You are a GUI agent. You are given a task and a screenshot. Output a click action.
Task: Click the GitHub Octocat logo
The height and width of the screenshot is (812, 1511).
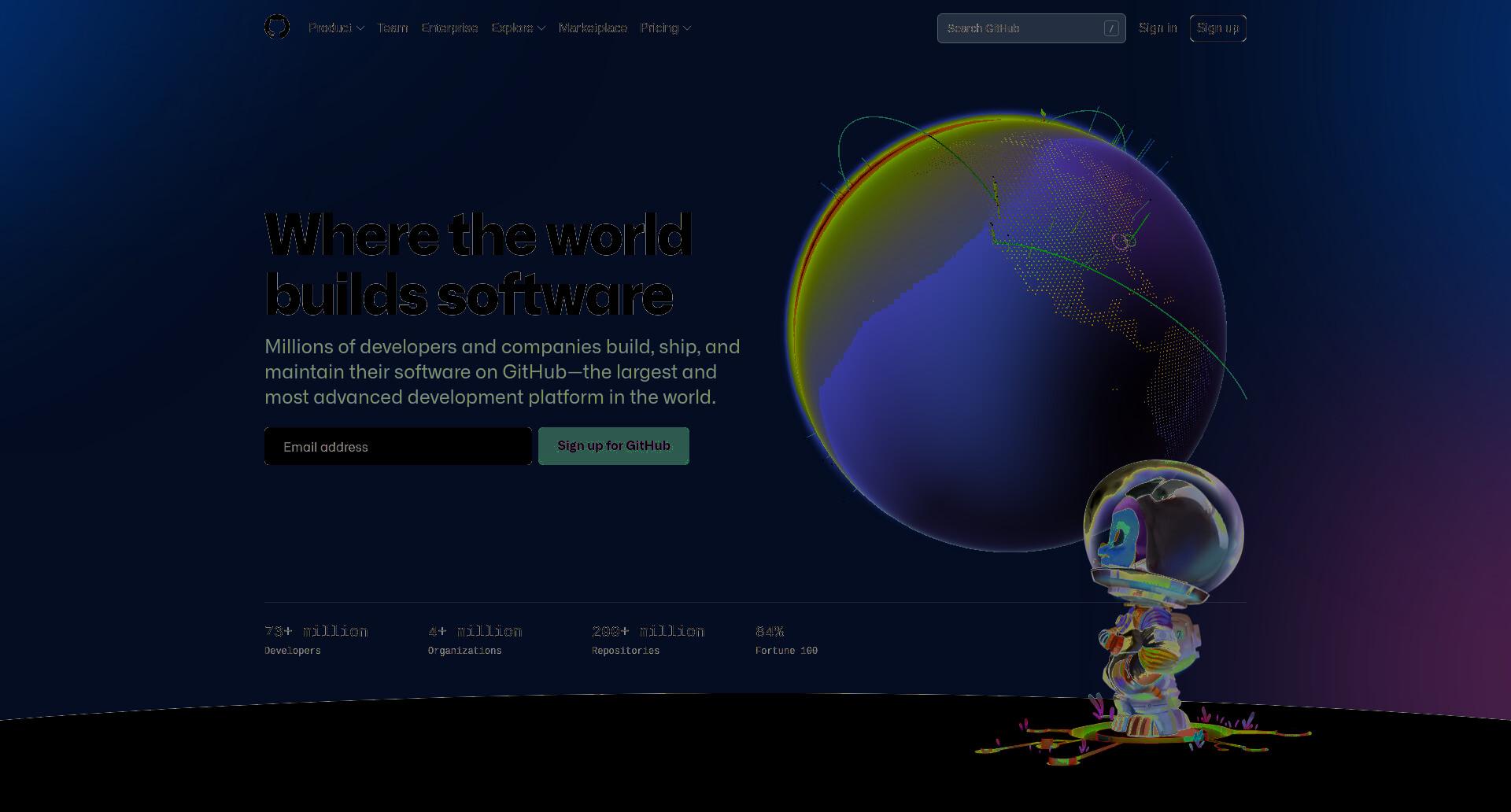click(277, 28)
